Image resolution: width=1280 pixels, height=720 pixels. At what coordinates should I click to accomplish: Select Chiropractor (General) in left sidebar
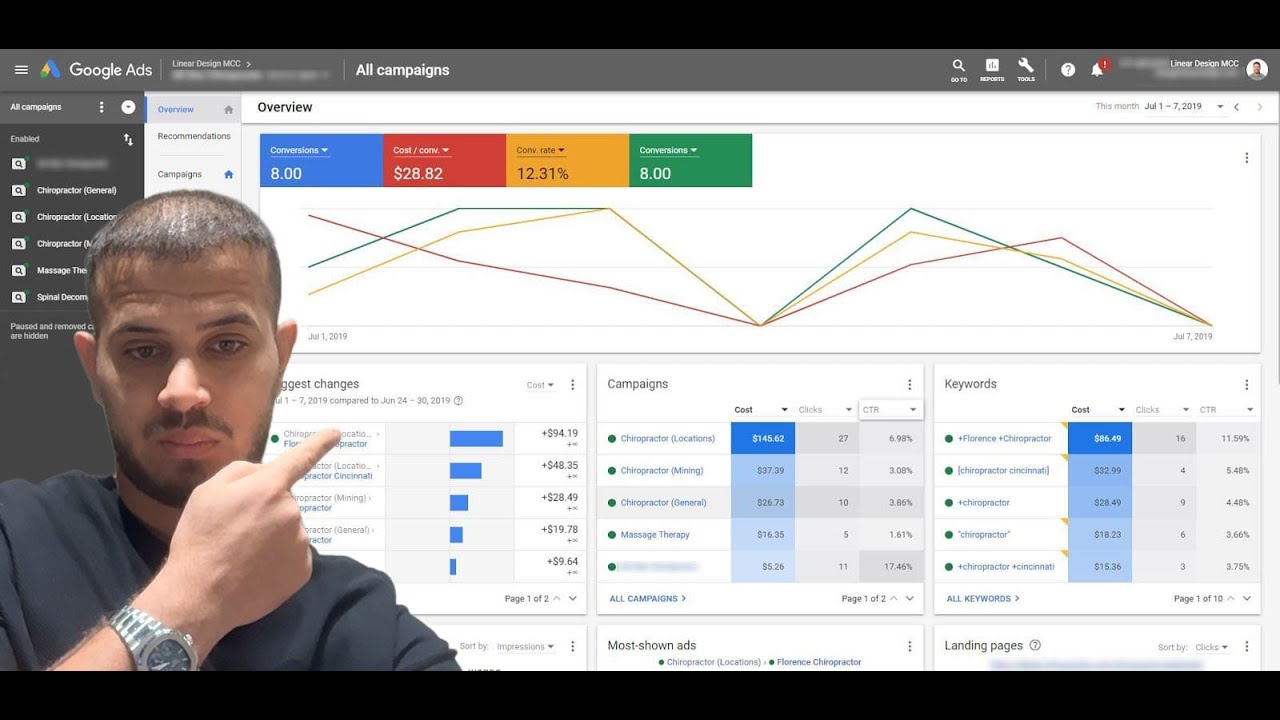77,190
